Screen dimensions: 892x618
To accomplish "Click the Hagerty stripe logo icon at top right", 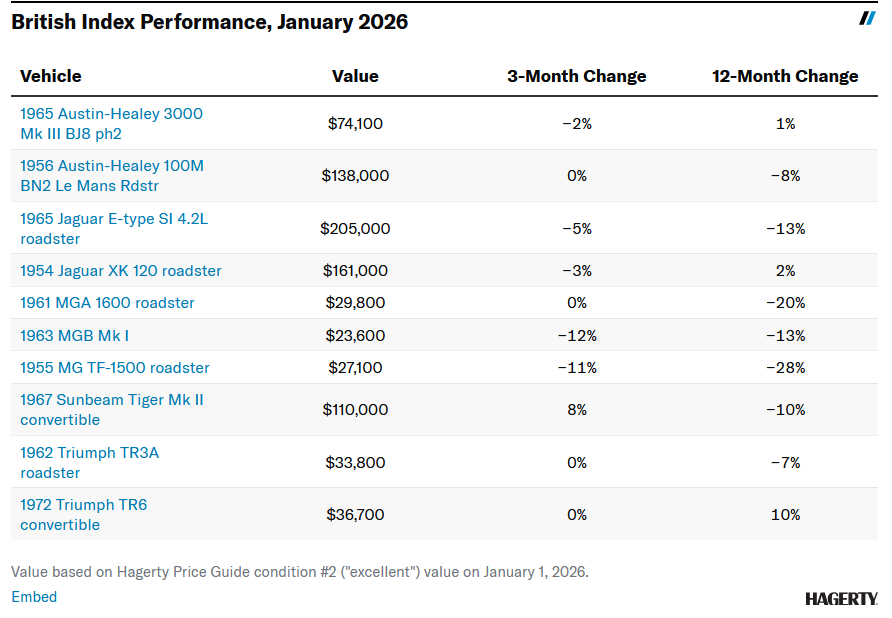I will (867, 19).
